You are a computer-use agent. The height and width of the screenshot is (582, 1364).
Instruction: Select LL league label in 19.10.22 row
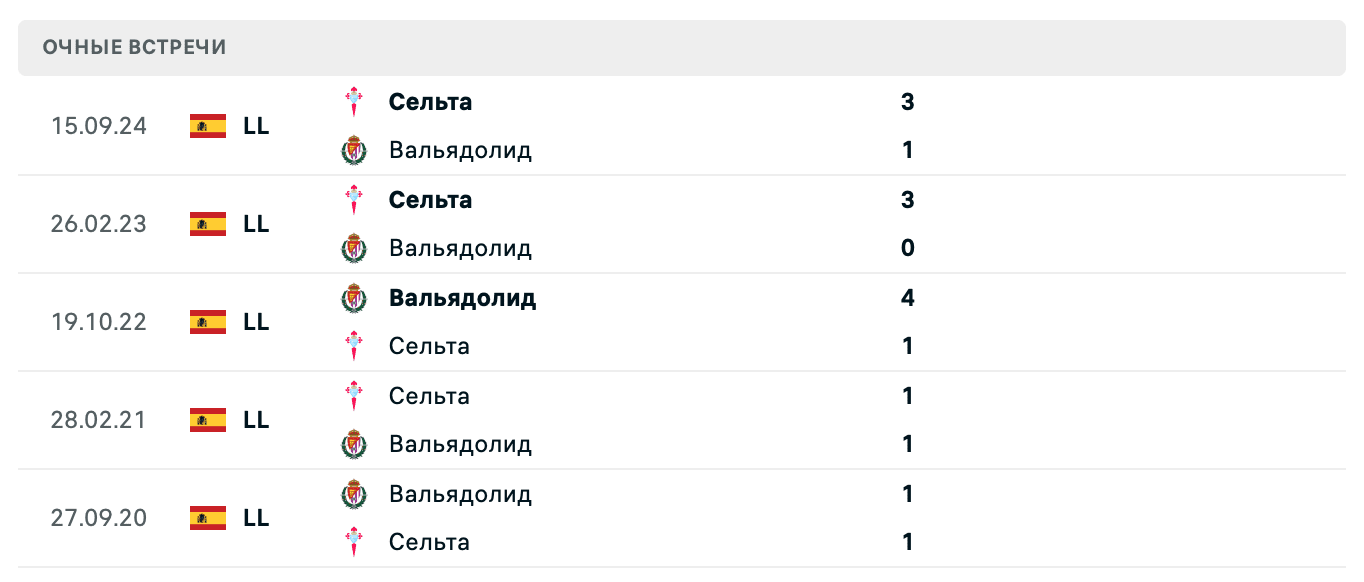[256, 322]
